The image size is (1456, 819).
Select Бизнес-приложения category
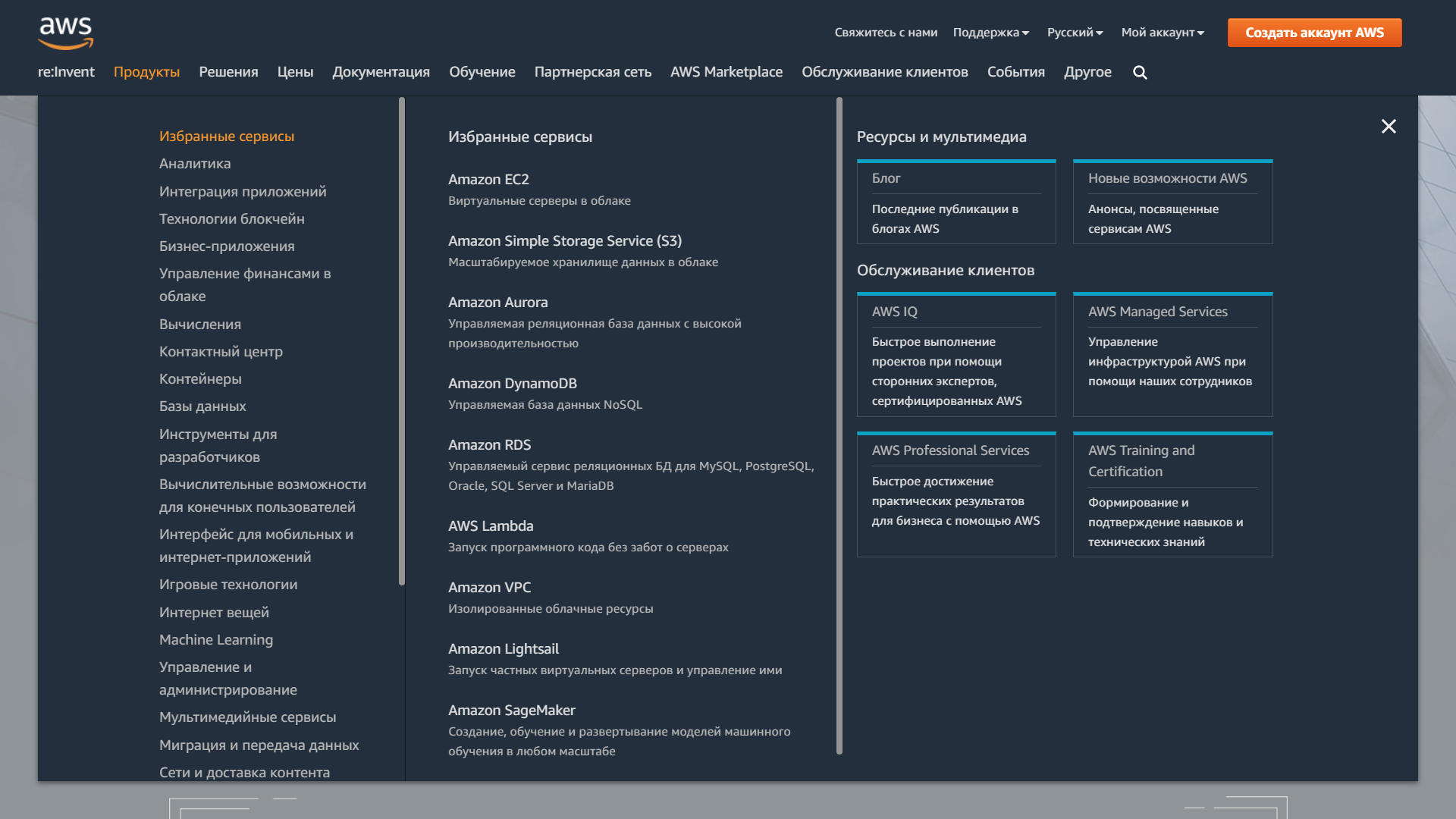[x=227, y=246]
